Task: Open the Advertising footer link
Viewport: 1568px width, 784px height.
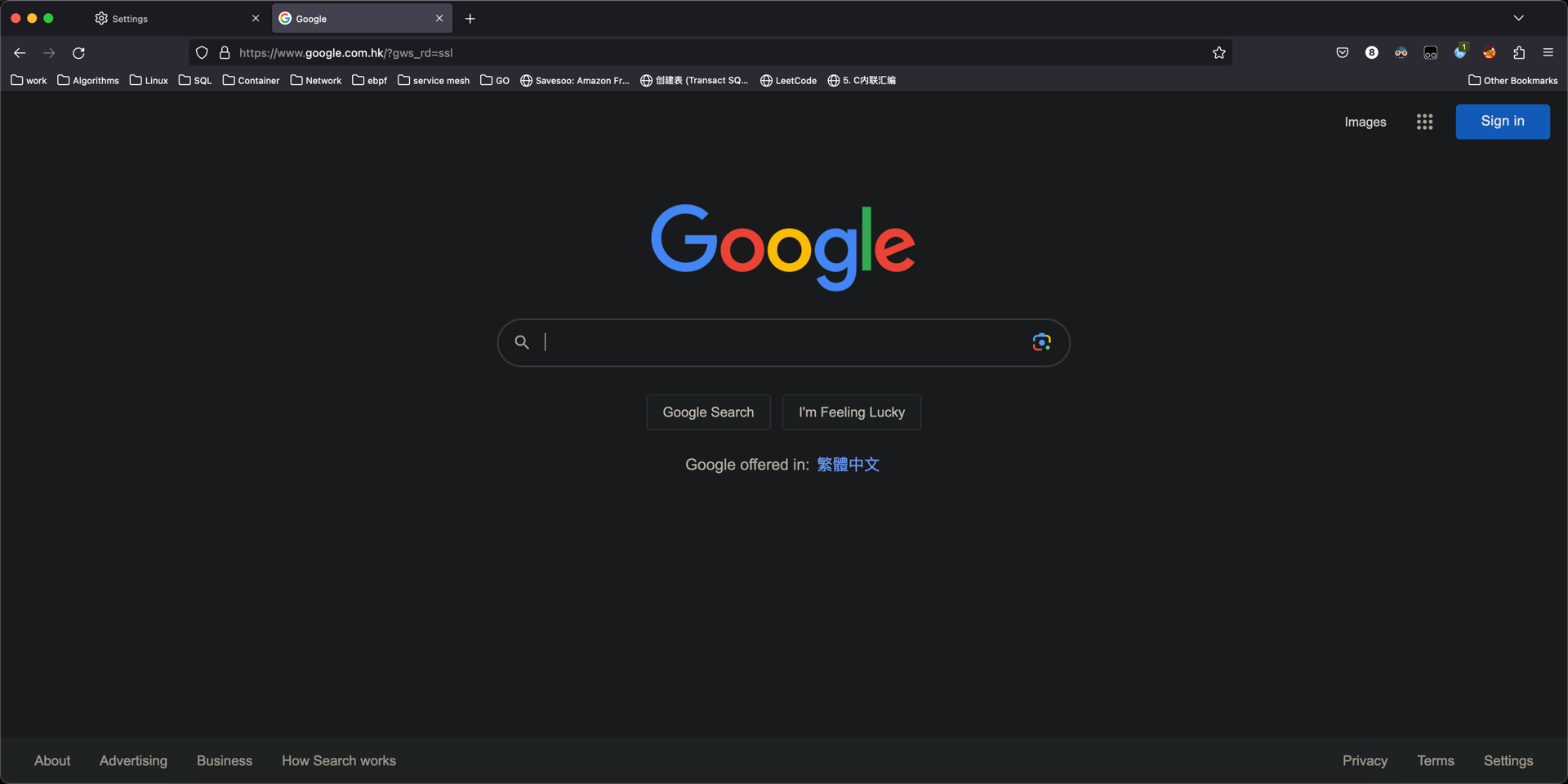Action: pyautogui.click(x=133, y=761)
